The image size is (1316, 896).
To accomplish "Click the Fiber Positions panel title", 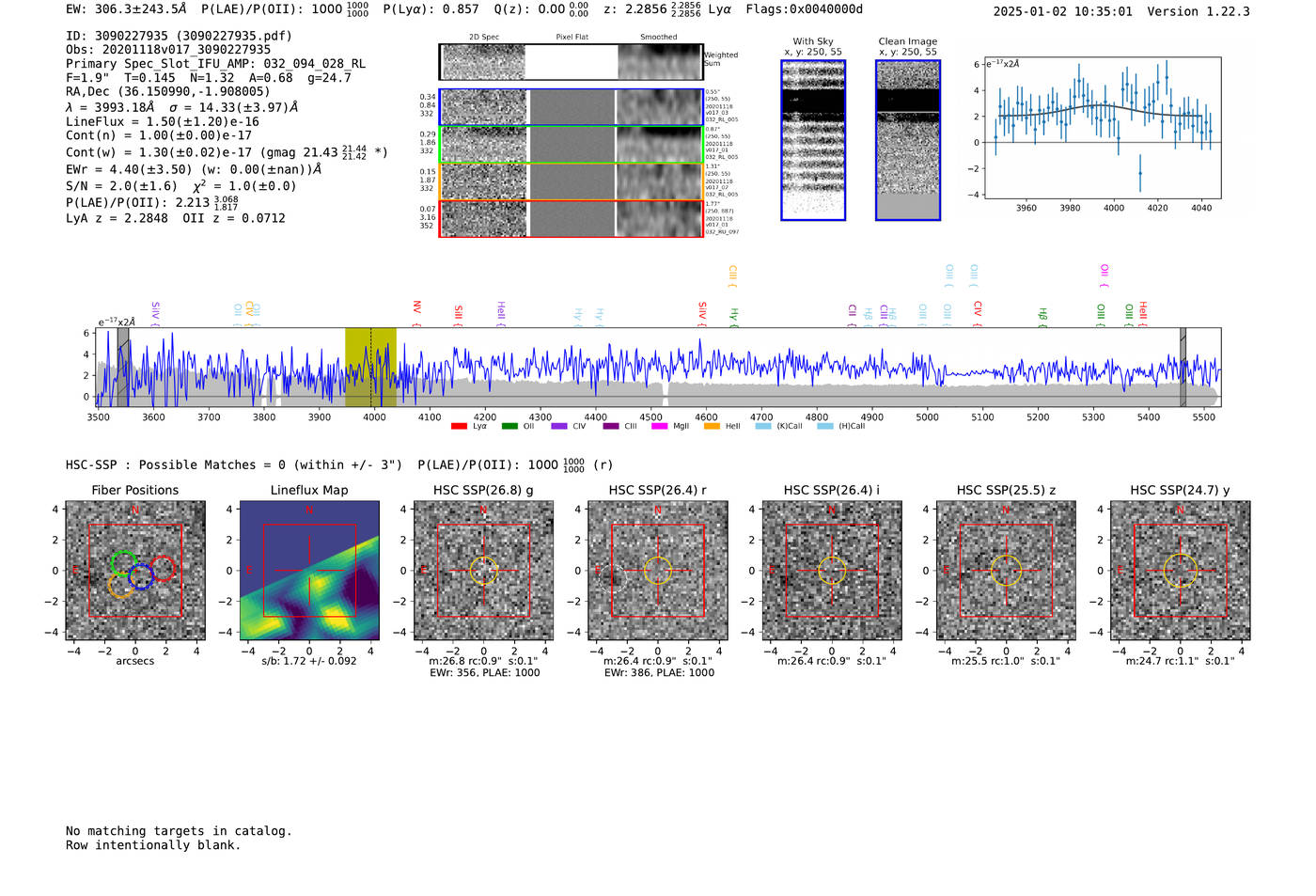I will [x=135, y=490].
